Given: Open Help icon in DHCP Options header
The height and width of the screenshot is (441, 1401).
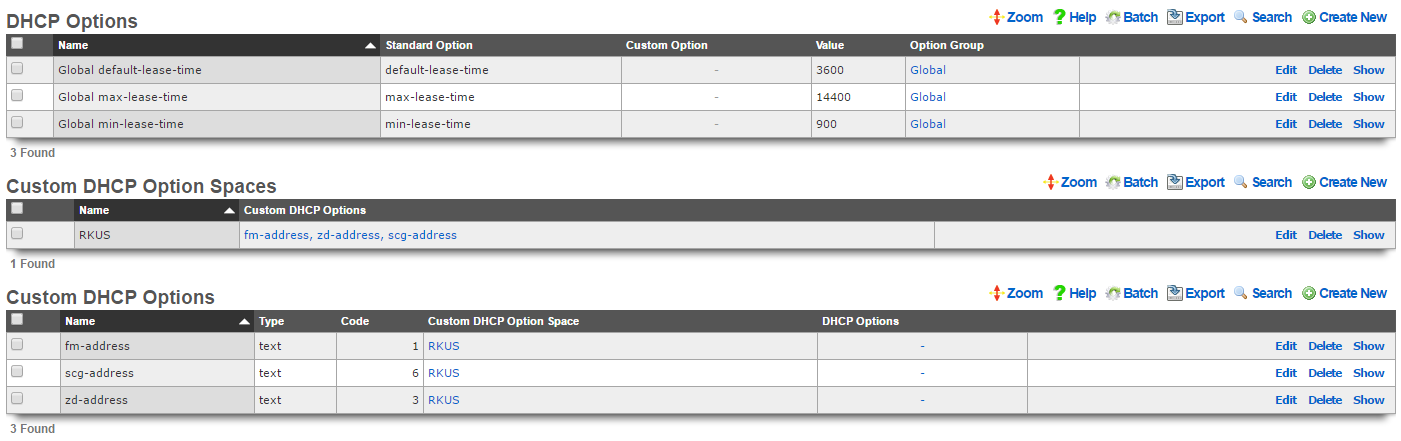Looking at the screenshot, I should 1060,17.
